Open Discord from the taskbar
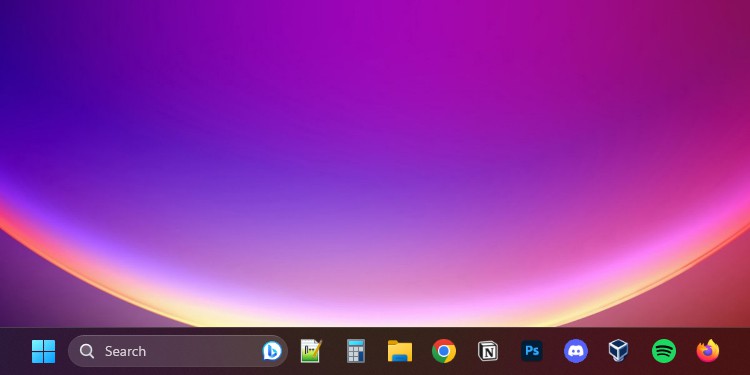Screen dimensions: 750x375 point(576,351)
